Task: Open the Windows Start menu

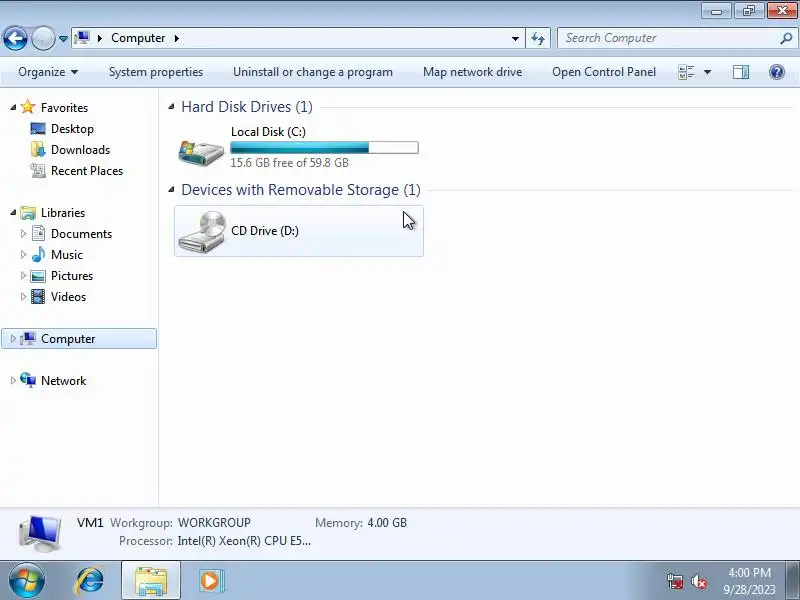Action: pos(27,581)
